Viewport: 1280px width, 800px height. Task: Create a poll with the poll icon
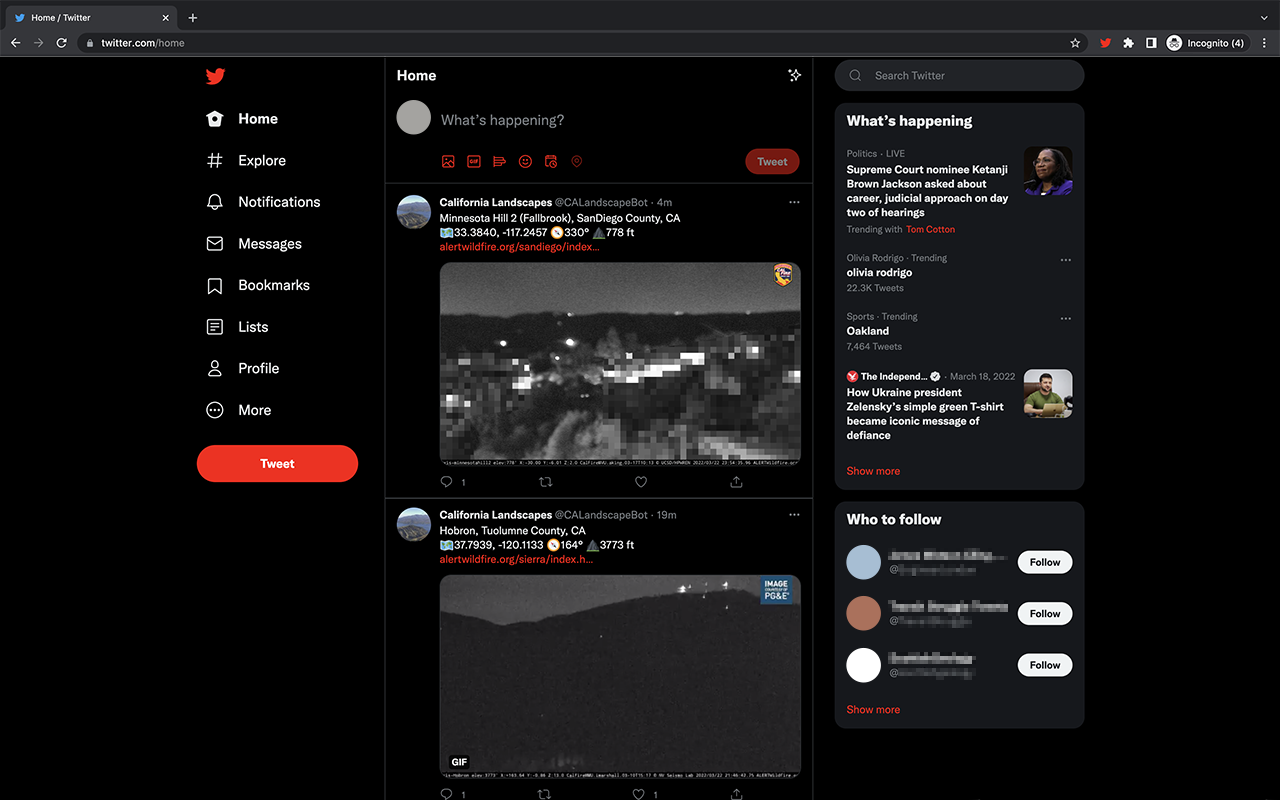point(500,162)
